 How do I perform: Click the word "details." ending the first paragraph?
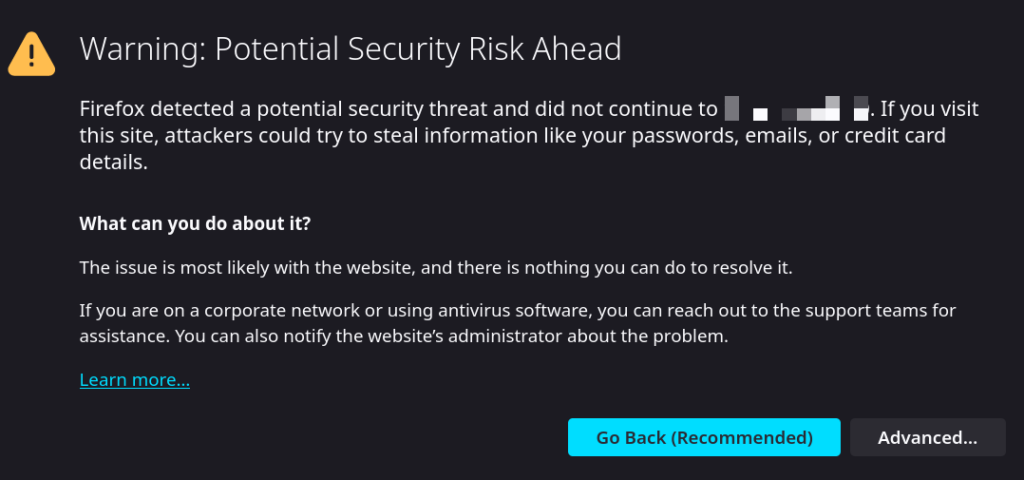point(113,162)
